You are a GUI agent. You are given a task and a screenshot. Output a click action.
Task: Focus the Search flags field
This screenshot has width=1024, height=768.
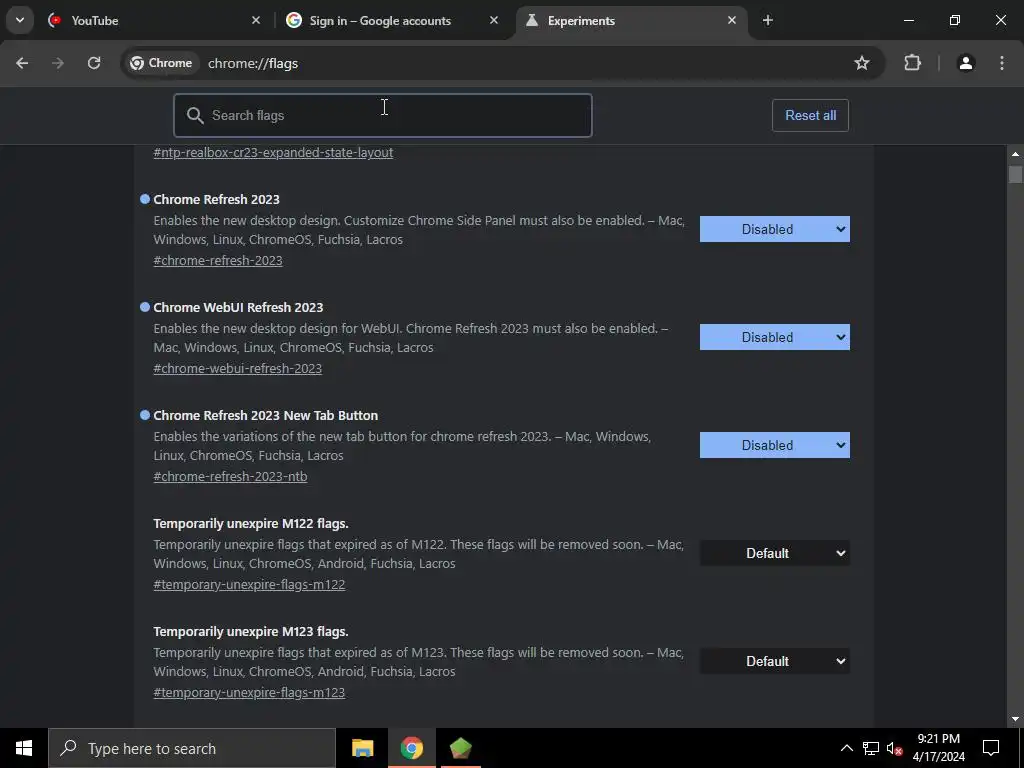click(x=383, y=116)
